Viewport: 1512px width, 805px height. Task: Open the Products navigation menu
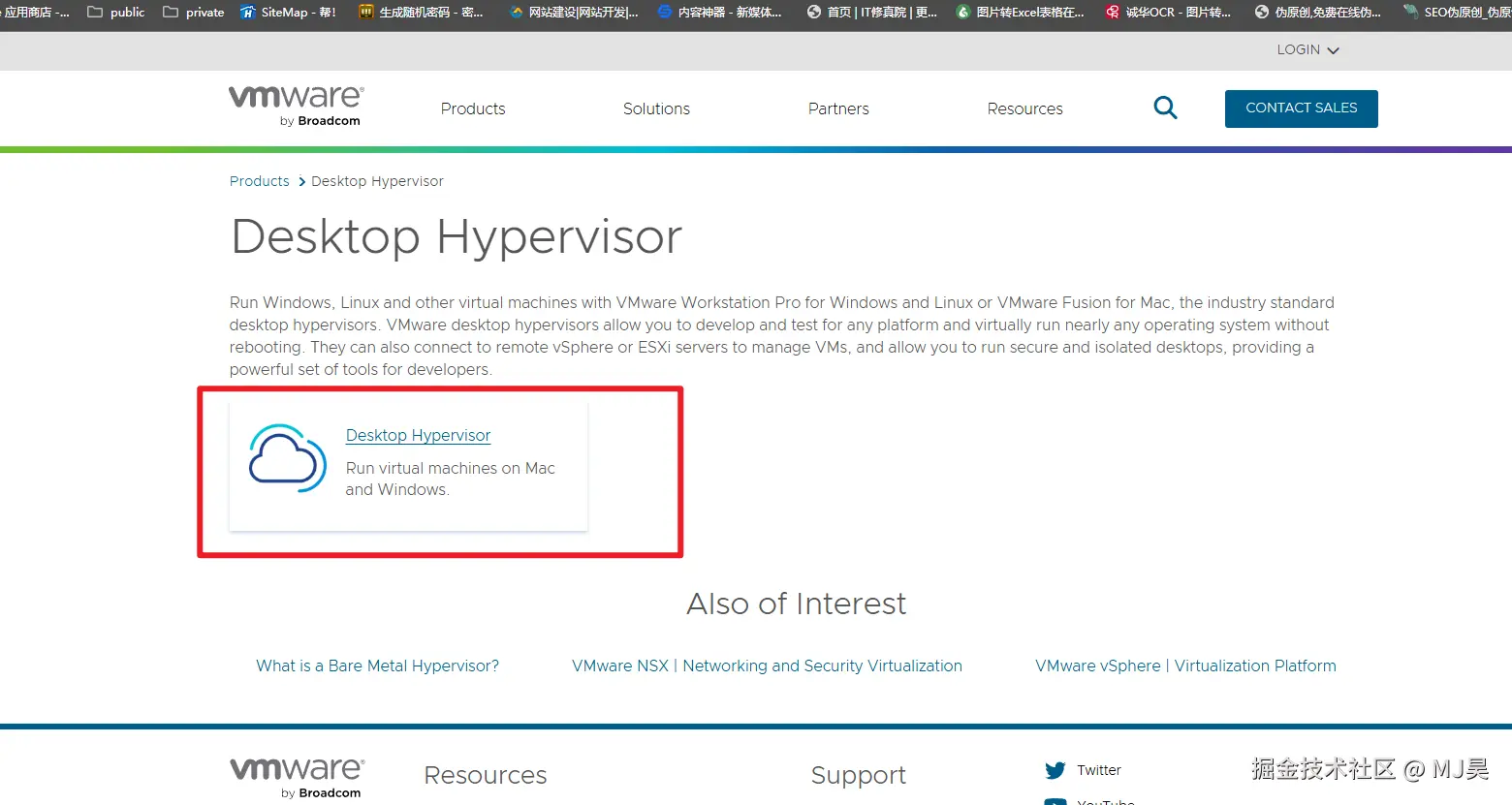tap(473, 108)
